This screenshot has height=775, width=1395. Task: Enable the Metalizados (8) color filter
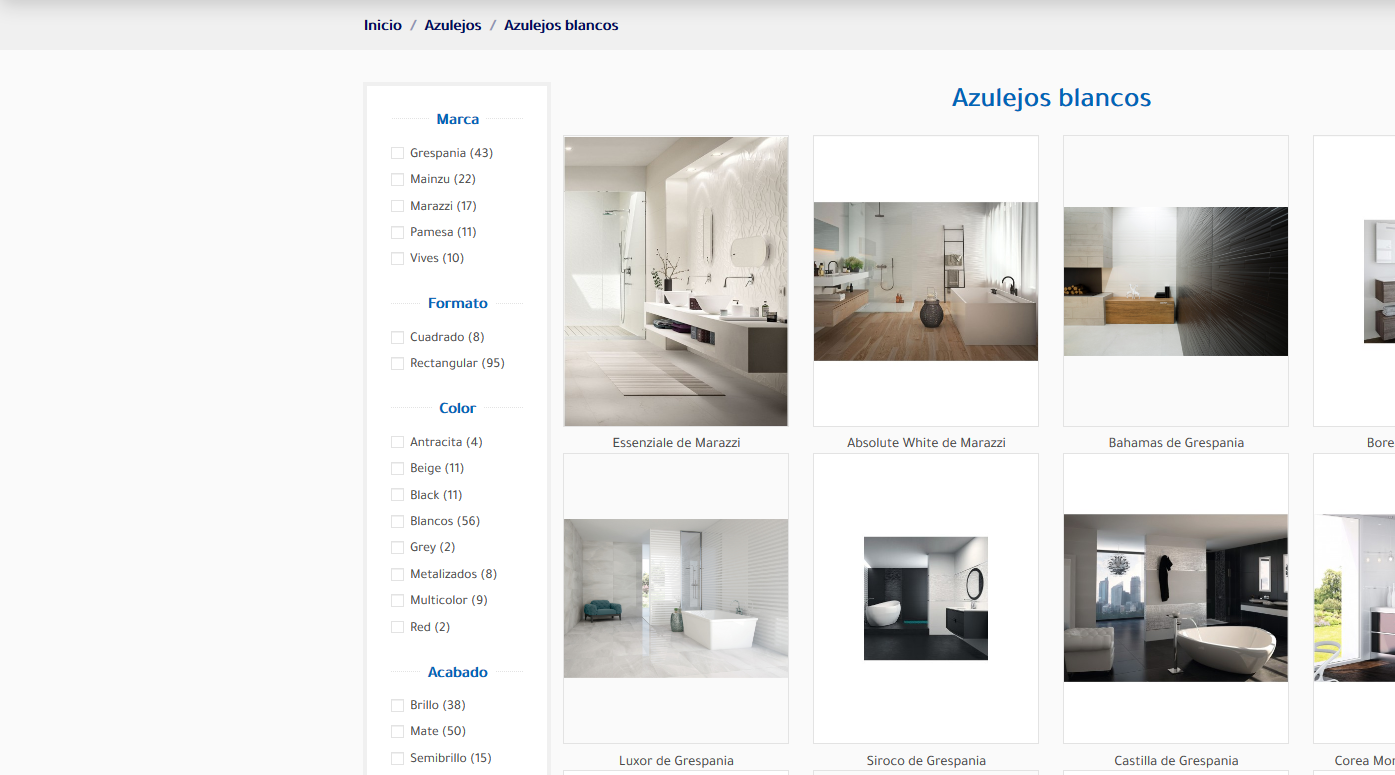click(x=397, y=574)
